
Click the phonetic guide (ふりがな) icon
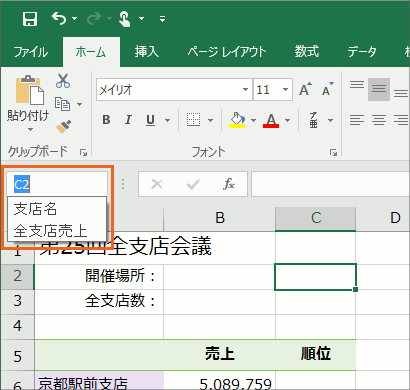click(x=313, y=120)
